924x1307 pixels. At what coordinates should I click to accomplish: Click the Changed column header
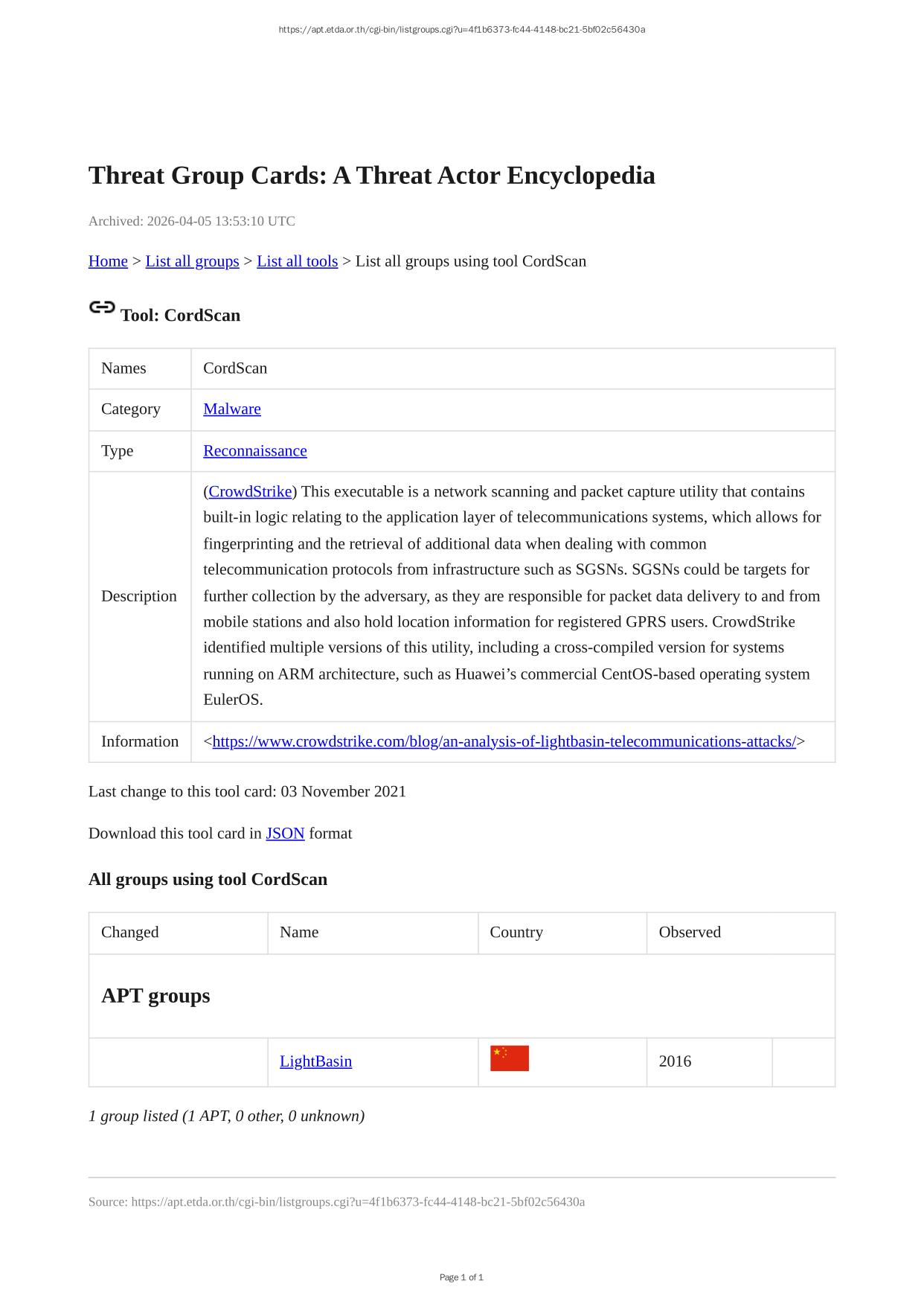(x=130, y=933)
